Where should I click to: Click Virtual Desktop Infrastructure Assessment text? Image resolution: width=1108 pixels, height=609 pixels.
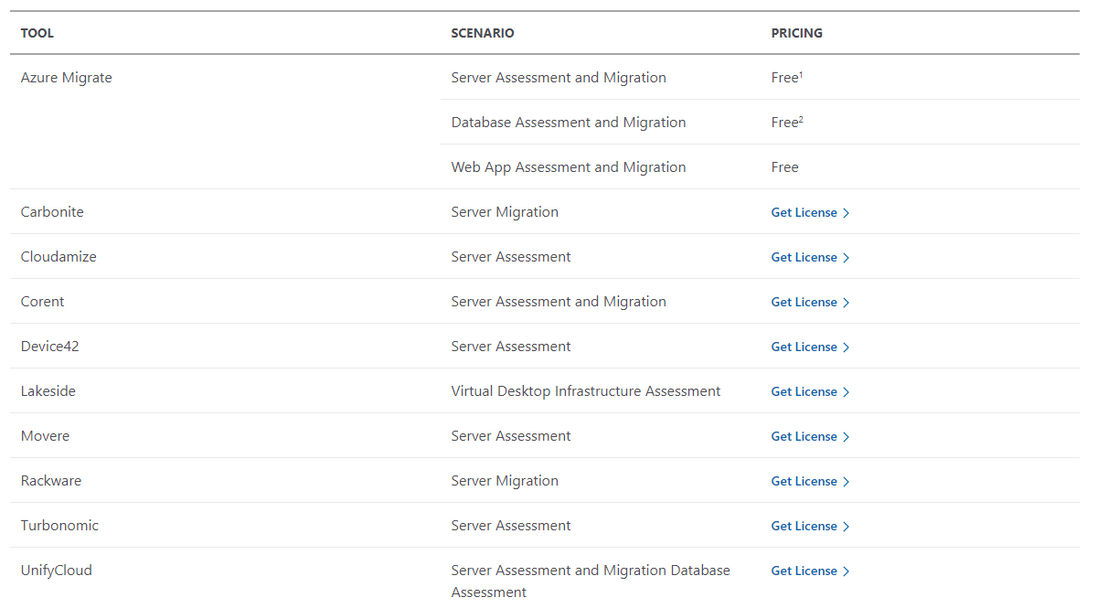(586, 391)
